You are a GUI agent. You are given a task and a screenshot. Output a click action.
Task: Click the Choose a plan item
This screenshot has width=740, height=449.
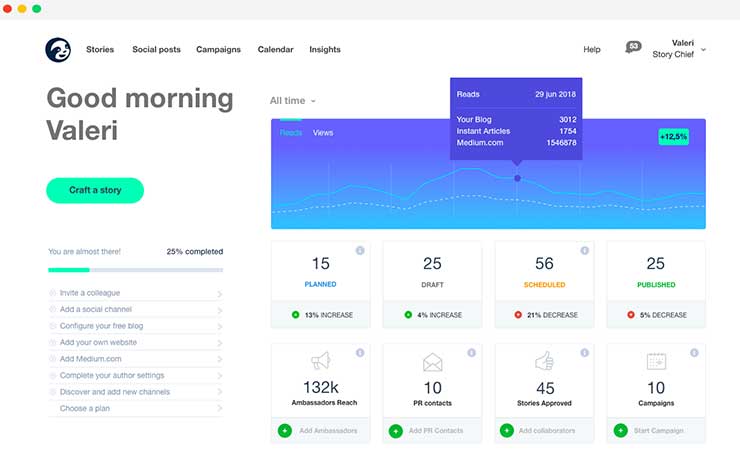point(135,408)
